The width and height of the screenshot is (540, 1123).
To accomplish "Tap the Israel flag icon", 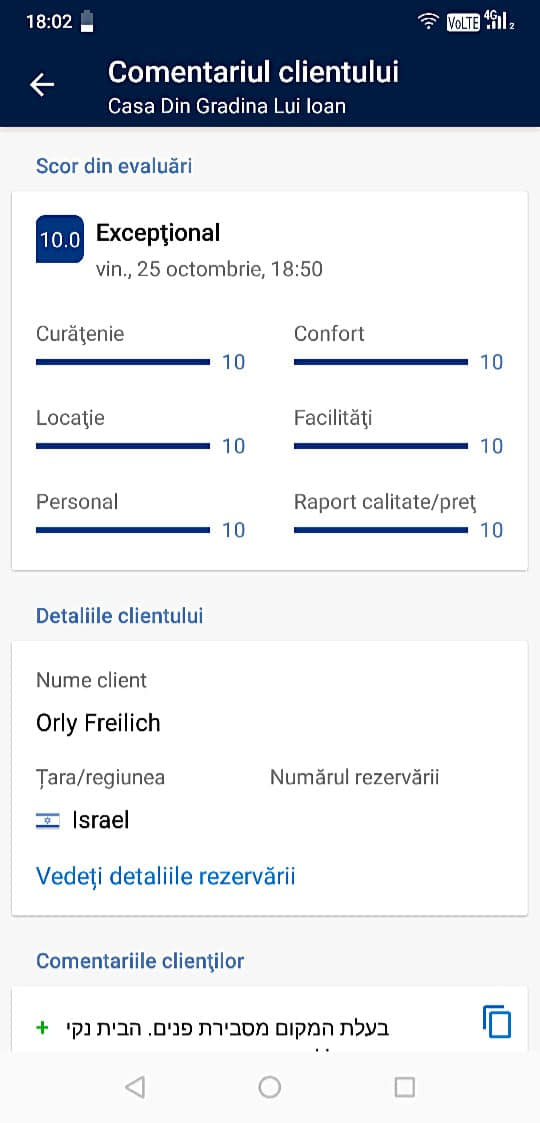I will coord(48,821).
